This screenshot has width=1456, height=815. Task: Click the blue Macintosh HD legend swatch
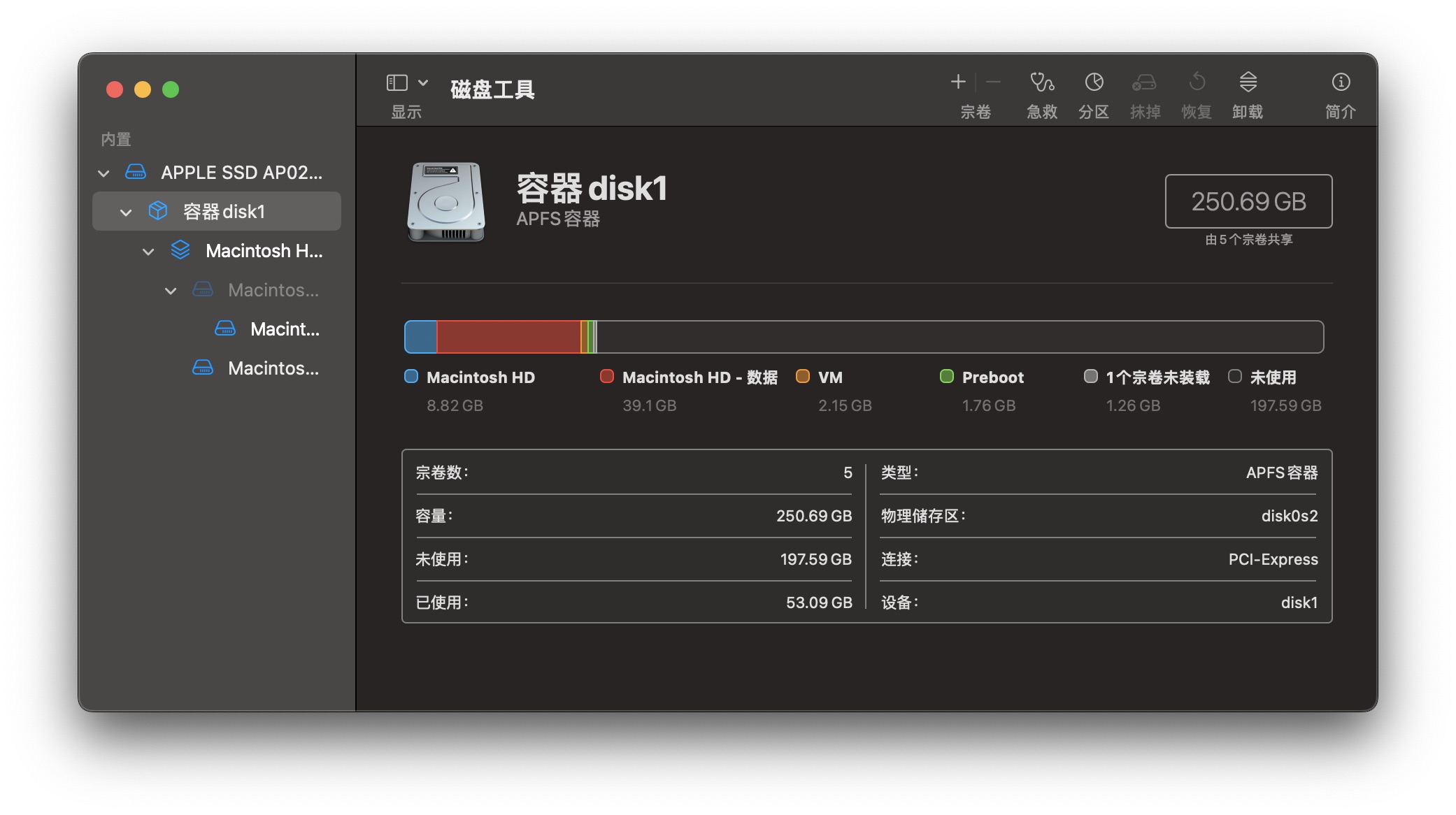[411, 377]
